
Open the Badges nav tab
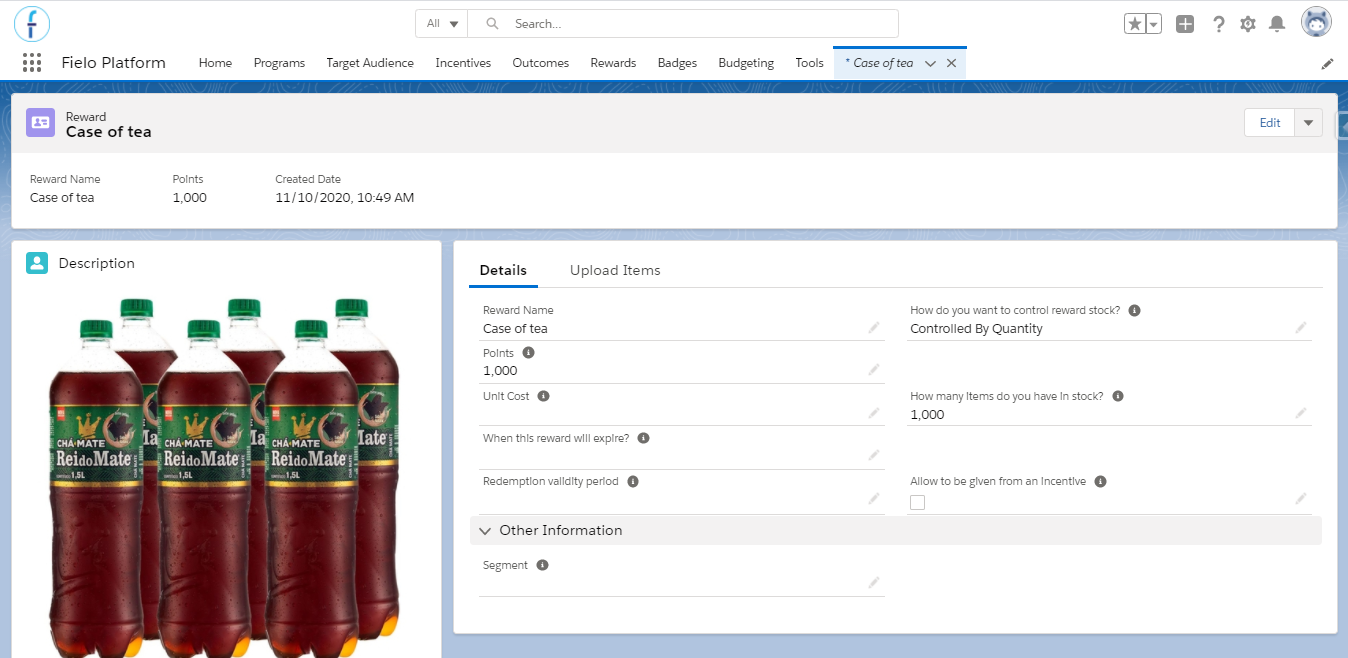pos(677,63)
